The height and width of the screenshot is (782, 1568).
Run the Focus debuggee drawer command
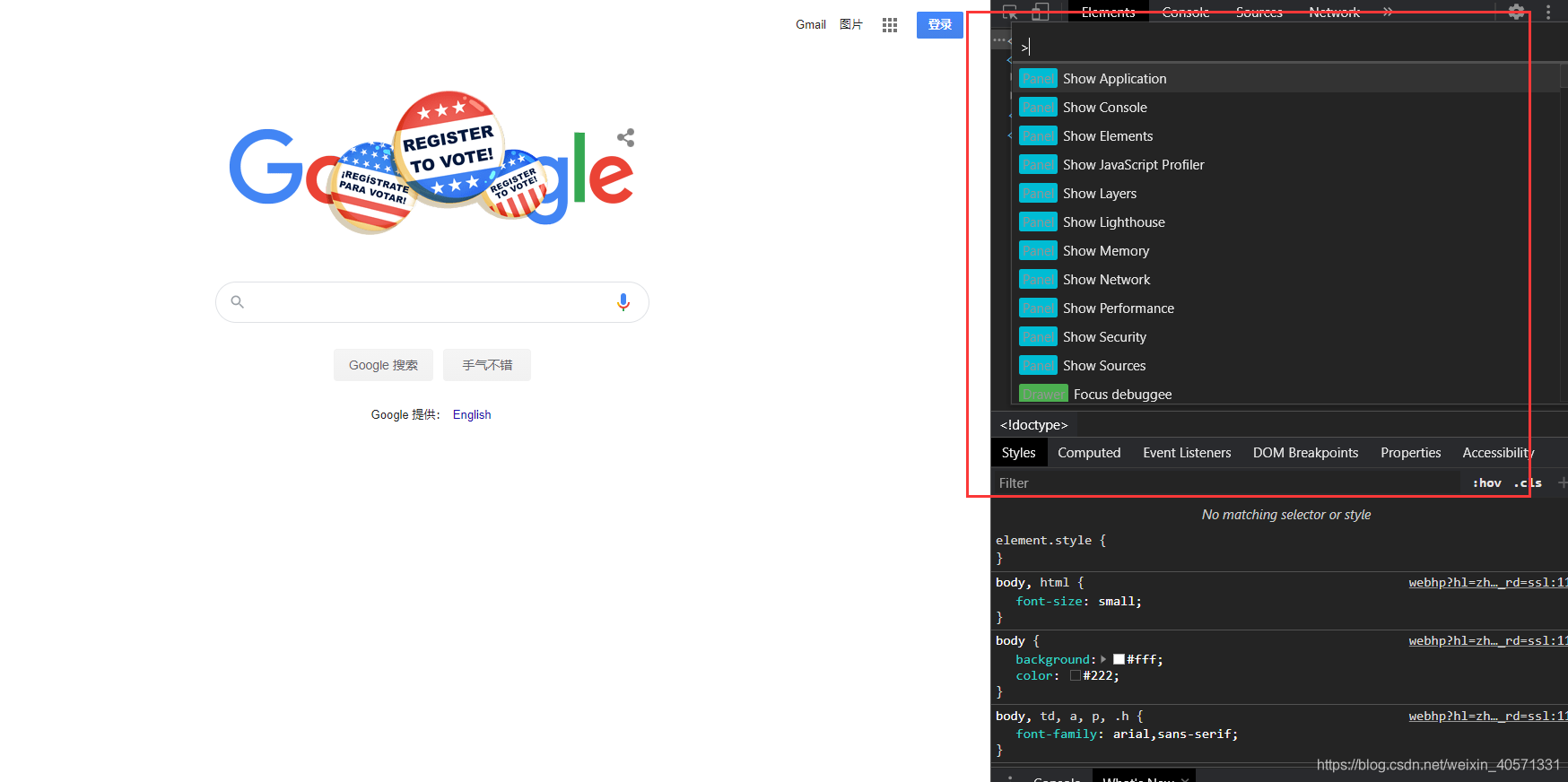(1285, 394)
